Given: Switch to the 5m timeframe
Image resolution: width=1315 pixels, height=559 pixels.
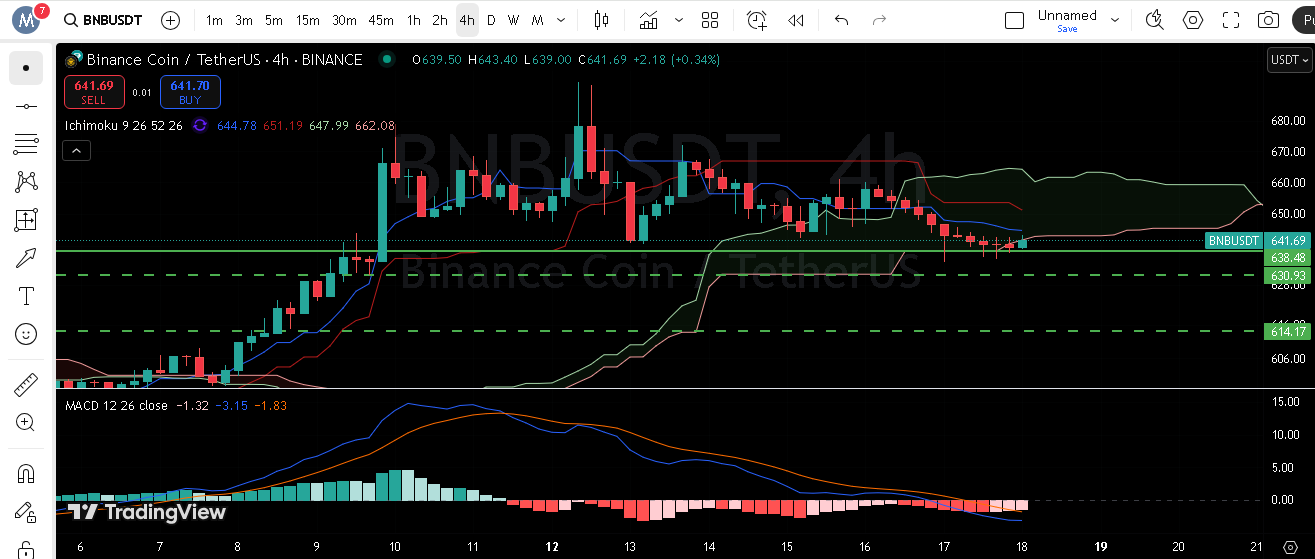Looking at the screenshot, I should 274,20.
